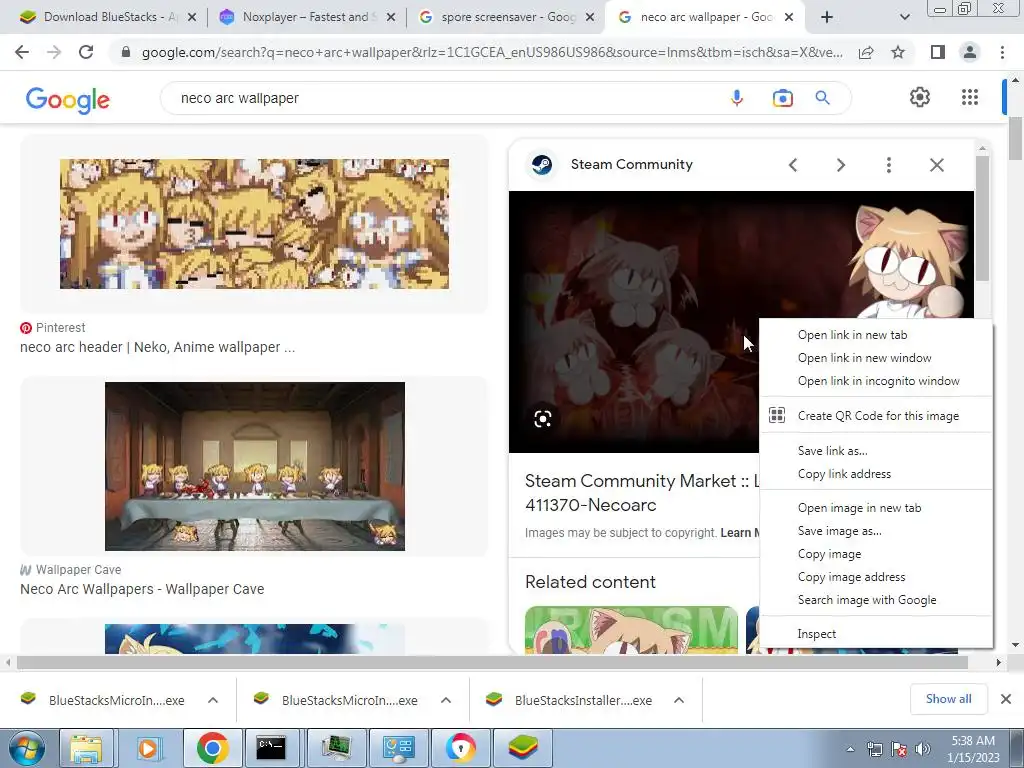
Task: Show previous image in preview panel
Action: (x=793, y=165)
